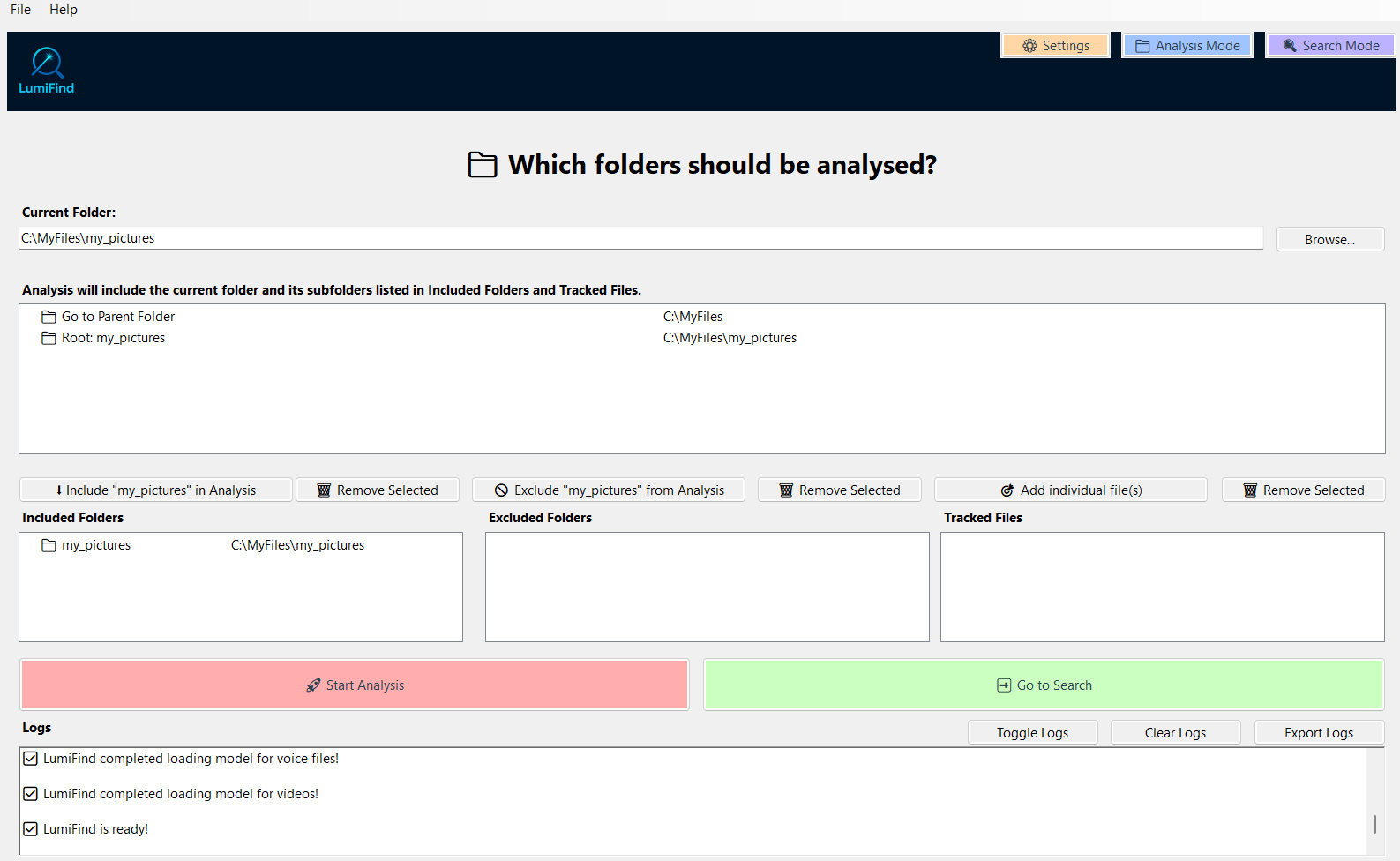Click the Current Folder path field
Viewport: 1400px width, 861px height.
click(x=641, y=238)
